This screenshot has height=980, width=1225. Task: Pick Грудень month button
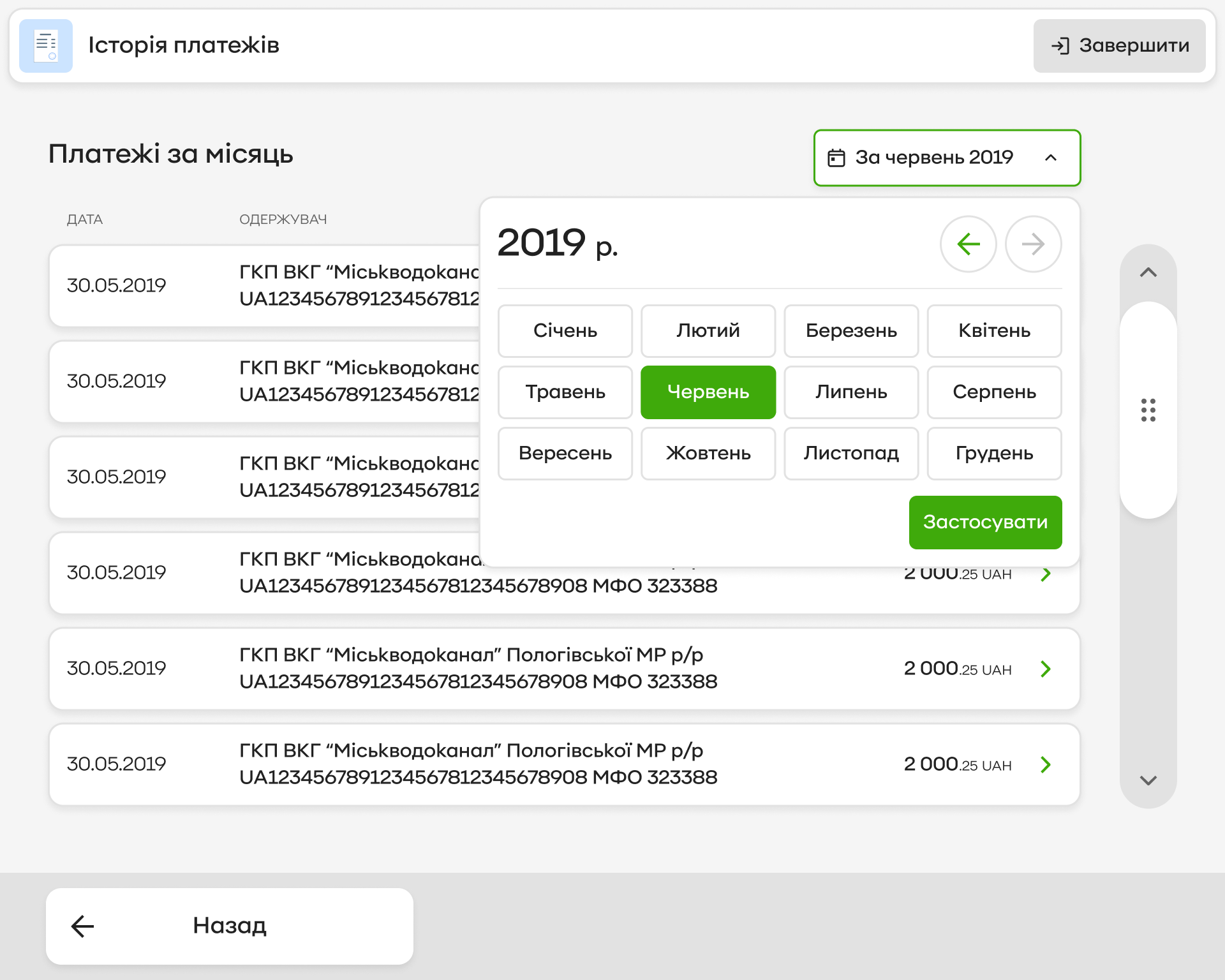coord(994,453)
